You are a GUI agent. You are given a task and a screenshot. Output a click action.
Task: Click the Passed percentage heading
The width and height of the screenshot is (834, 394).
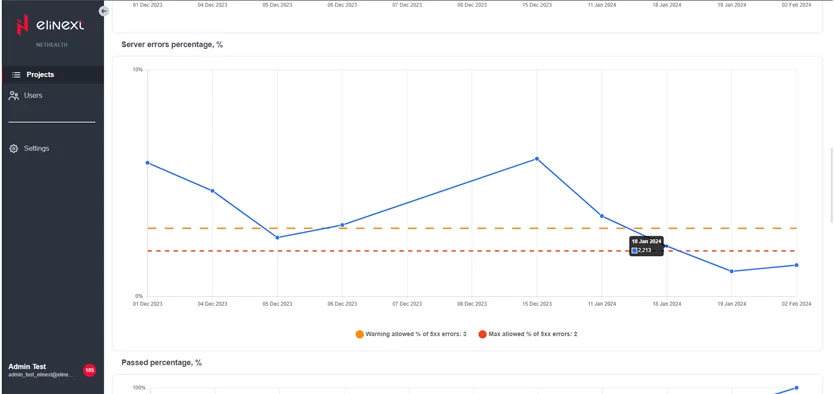(x=162, y=363)
